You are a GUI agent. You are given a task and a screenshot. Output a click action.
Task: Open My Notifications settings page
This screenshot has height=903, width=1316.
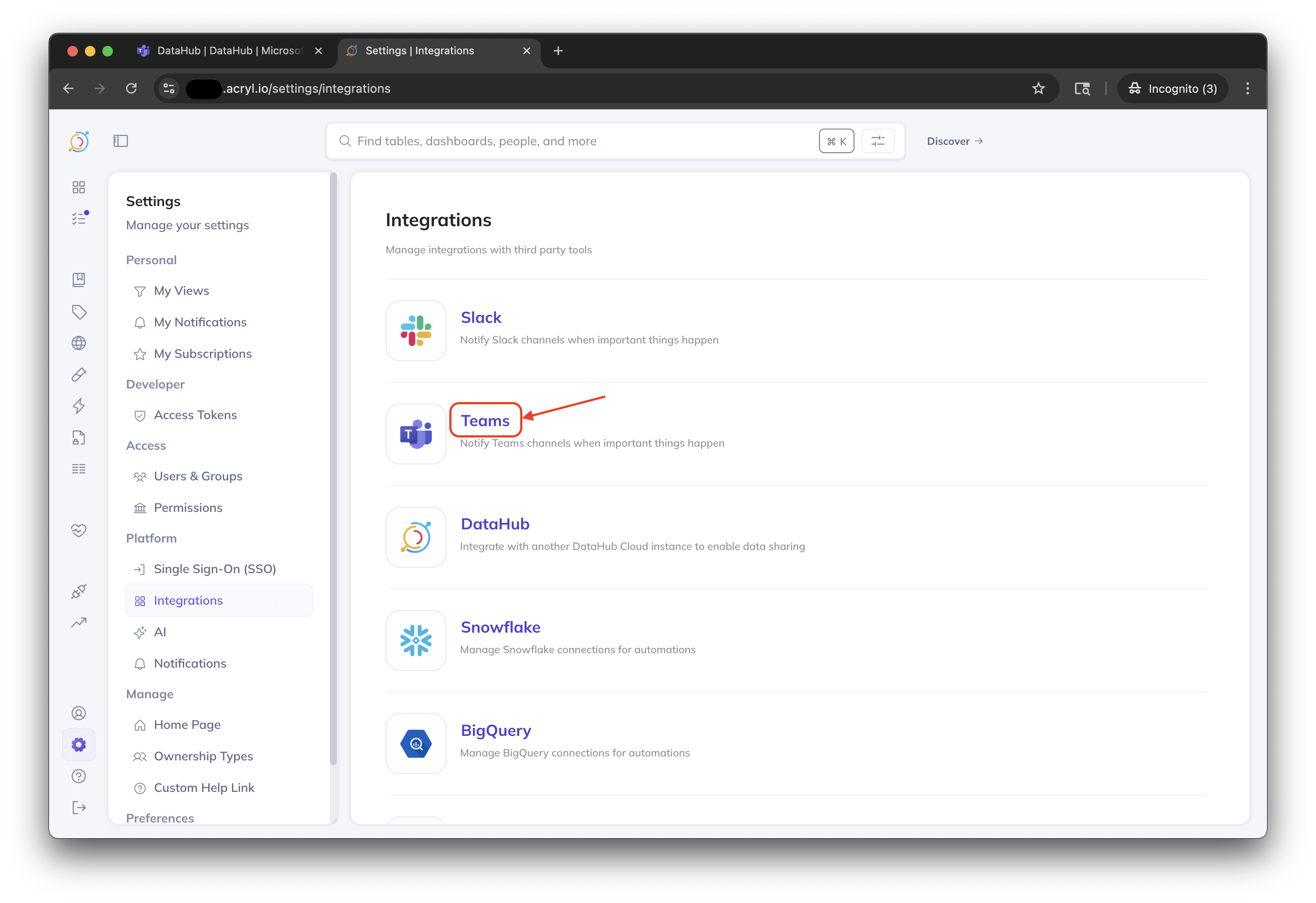click(x=200, y=322)
